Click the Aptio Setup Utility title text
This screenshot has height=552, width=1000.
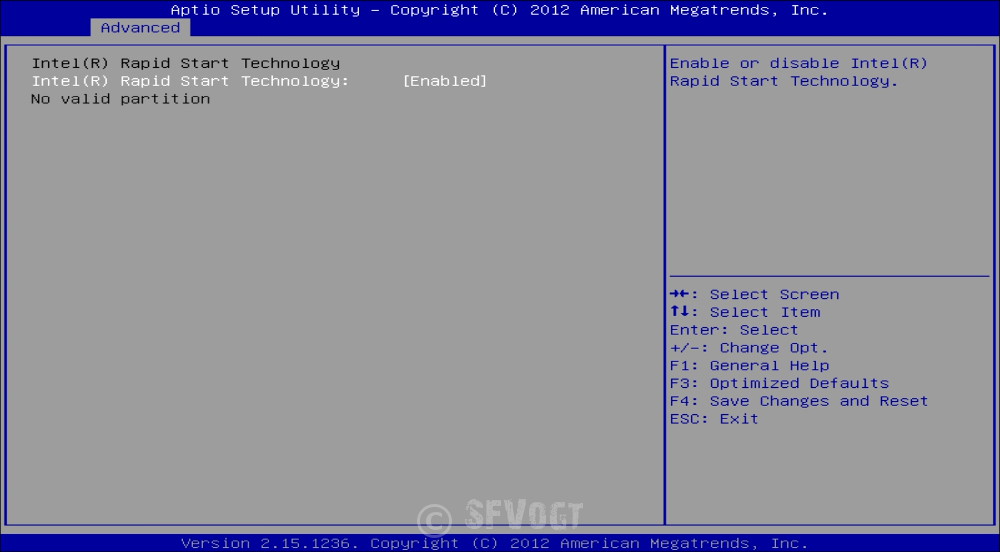click(x=499, y=10)
